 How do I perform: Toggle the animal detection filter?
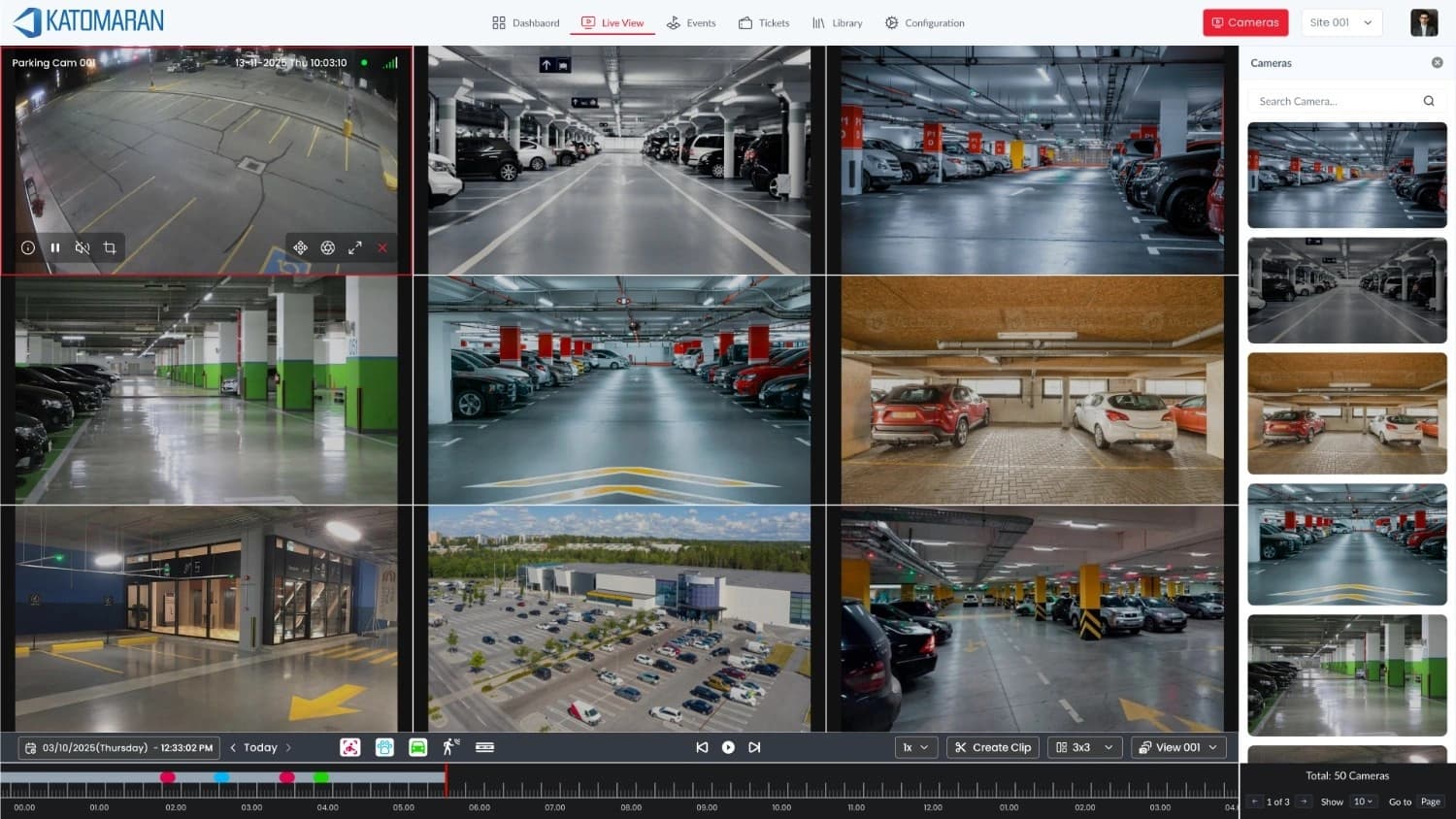[384, 747]
